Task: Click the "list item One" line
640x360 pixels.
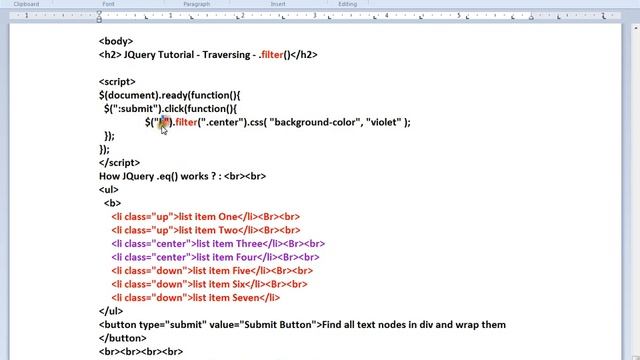Action: click(206, 216)
